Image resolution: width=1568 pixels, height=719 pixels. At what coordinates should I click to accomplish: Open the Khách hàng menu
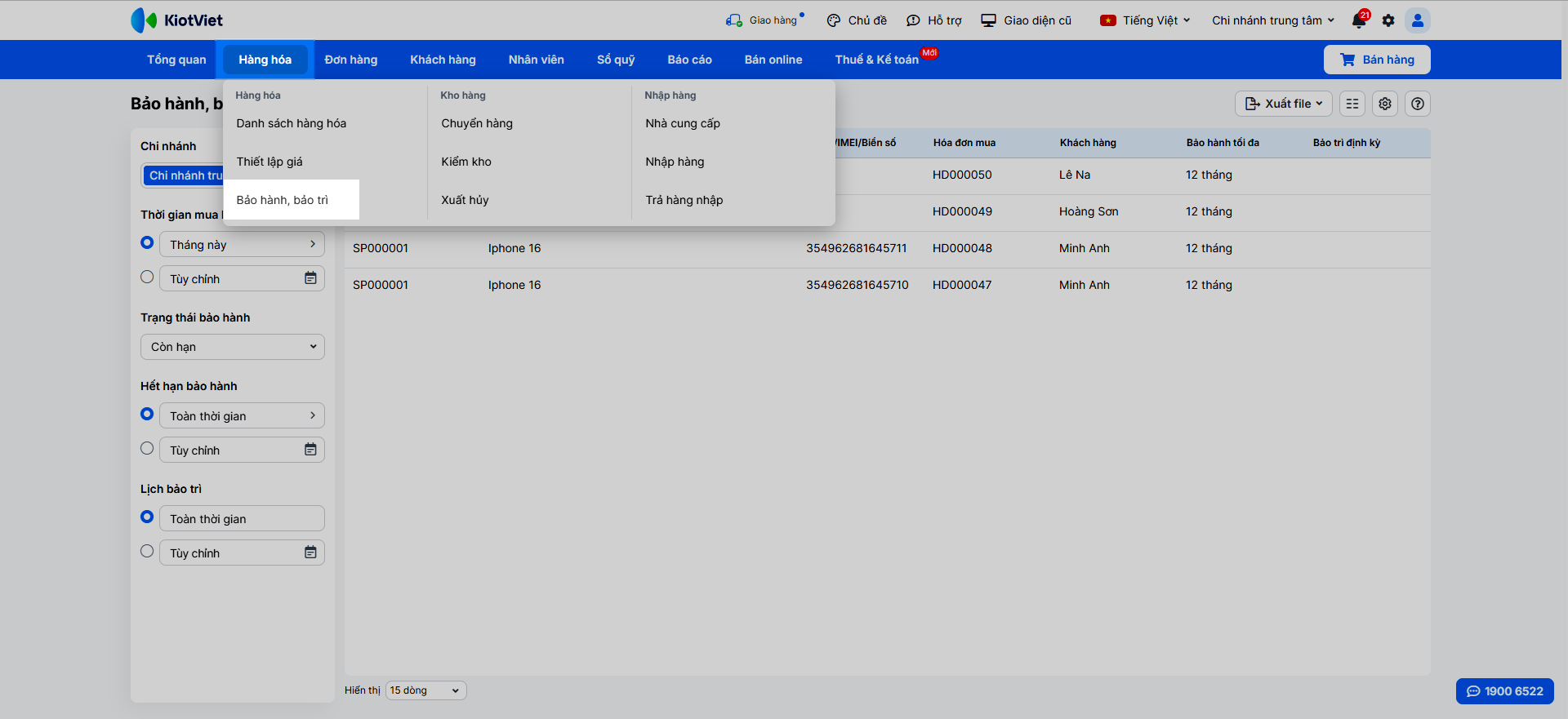443,60
